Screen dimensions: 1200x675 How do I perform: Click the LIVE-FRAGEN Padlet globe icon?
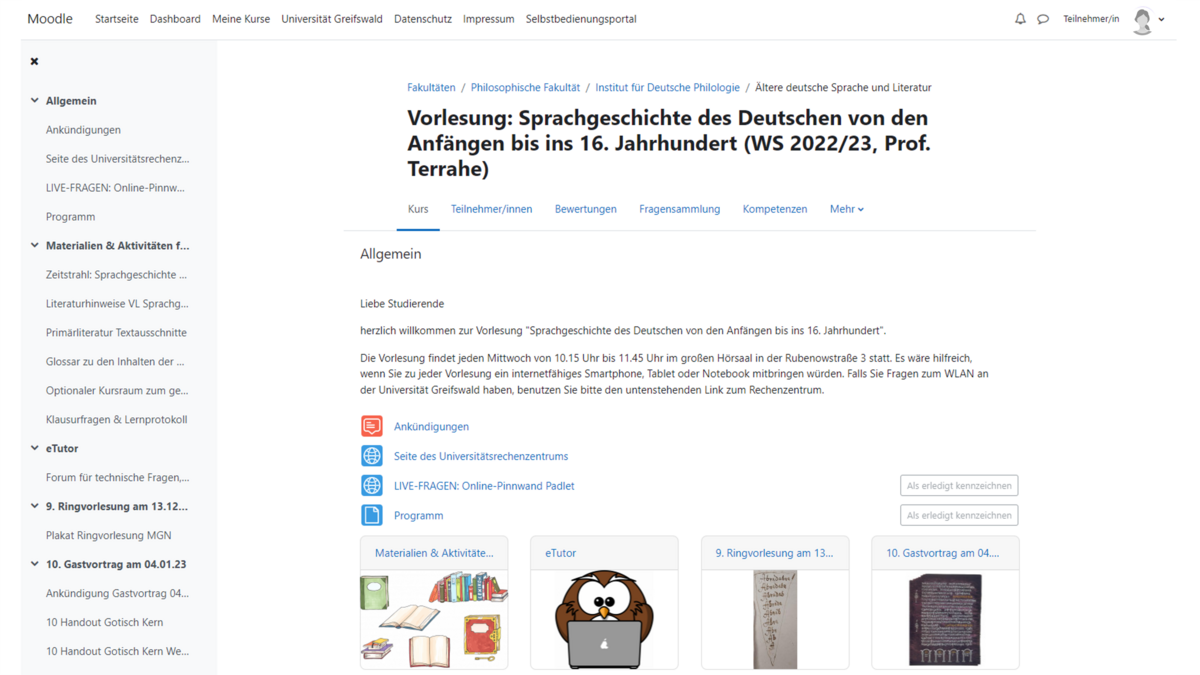[372, 486]
